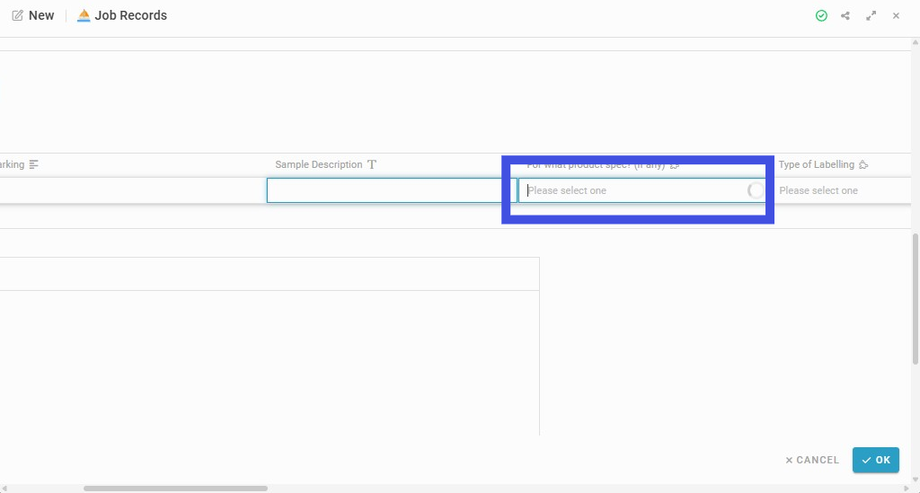
Task: Confirm with the OK button
Action: point(876,460)
